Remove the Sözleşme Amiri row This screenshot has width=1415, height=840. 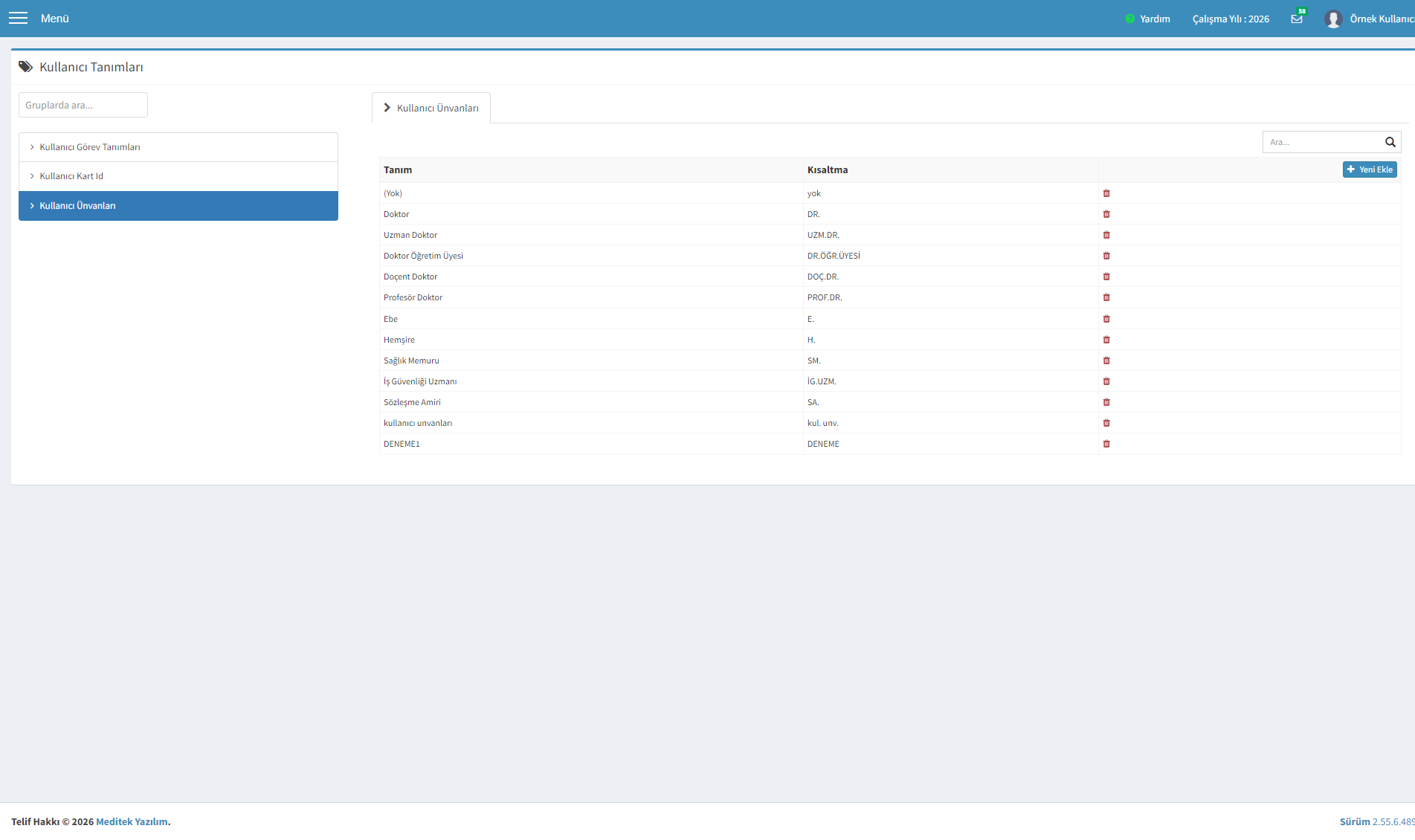[x=1106, y=402]
